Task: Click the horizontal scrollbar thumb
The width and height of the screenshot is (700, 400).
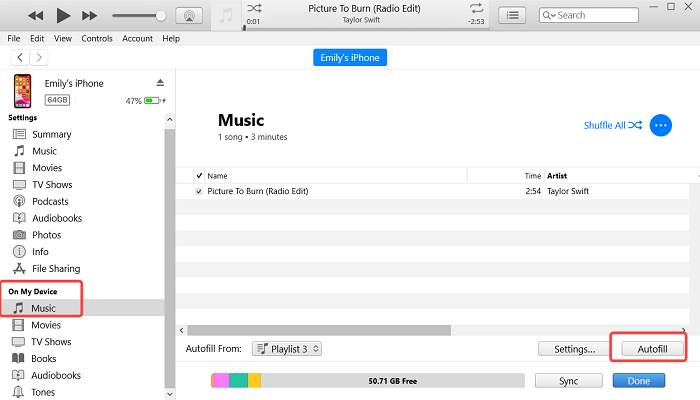Action: (319, 330)
